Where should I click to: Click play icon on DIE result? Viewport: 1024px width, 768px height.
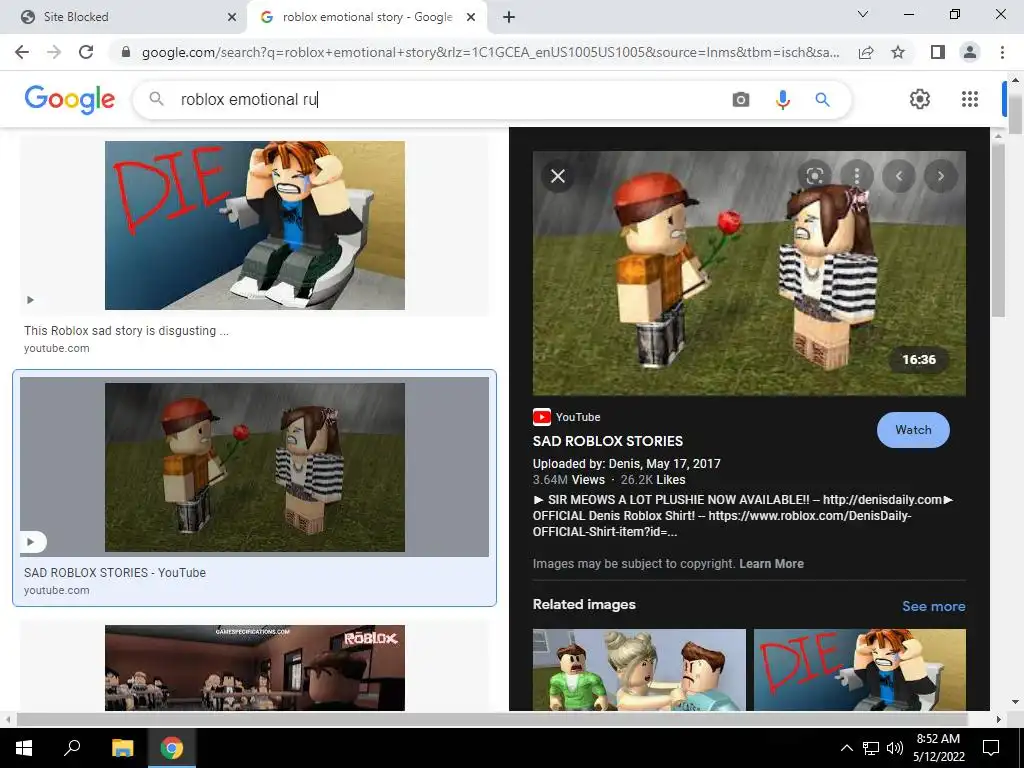(30, 300)
